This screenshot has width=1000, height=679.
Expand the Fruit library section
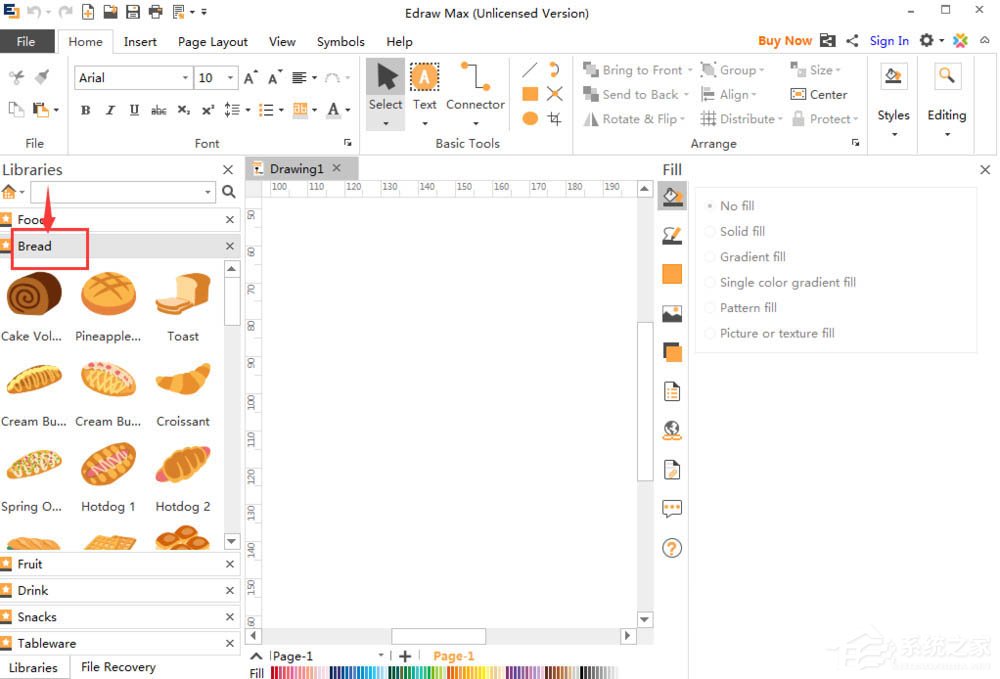coord(30,564)
